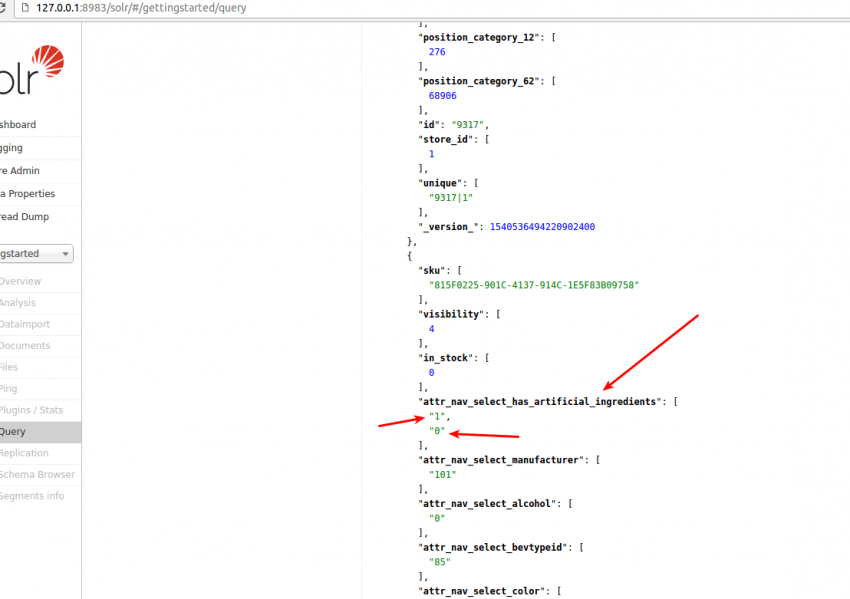Image resolution: width=850 pixels, height=599 pixels.
Task: Click the id value "9317"
Action: click(467, 125)
